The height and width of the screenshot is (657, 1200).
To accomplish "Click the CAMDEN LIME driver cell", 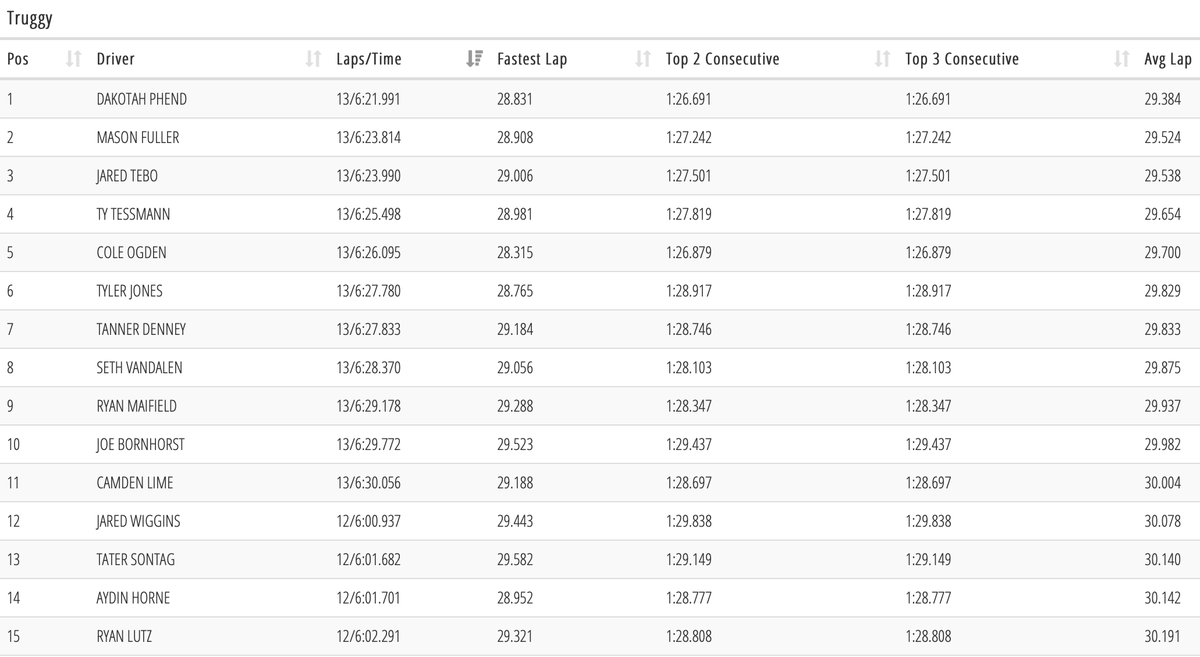I will coord(134,483).
